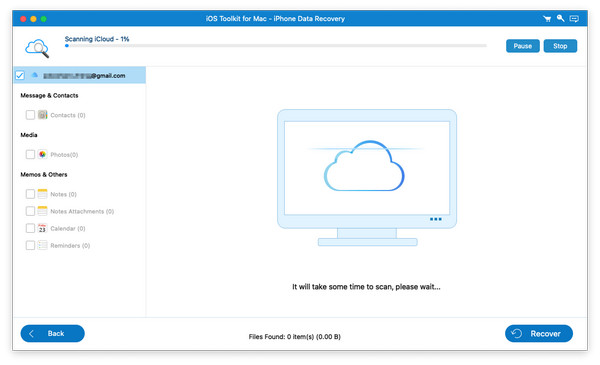The height and width of the screenshot is (365, 600).
Task: Select the Notes app icon
Action: tap(42, 194)
